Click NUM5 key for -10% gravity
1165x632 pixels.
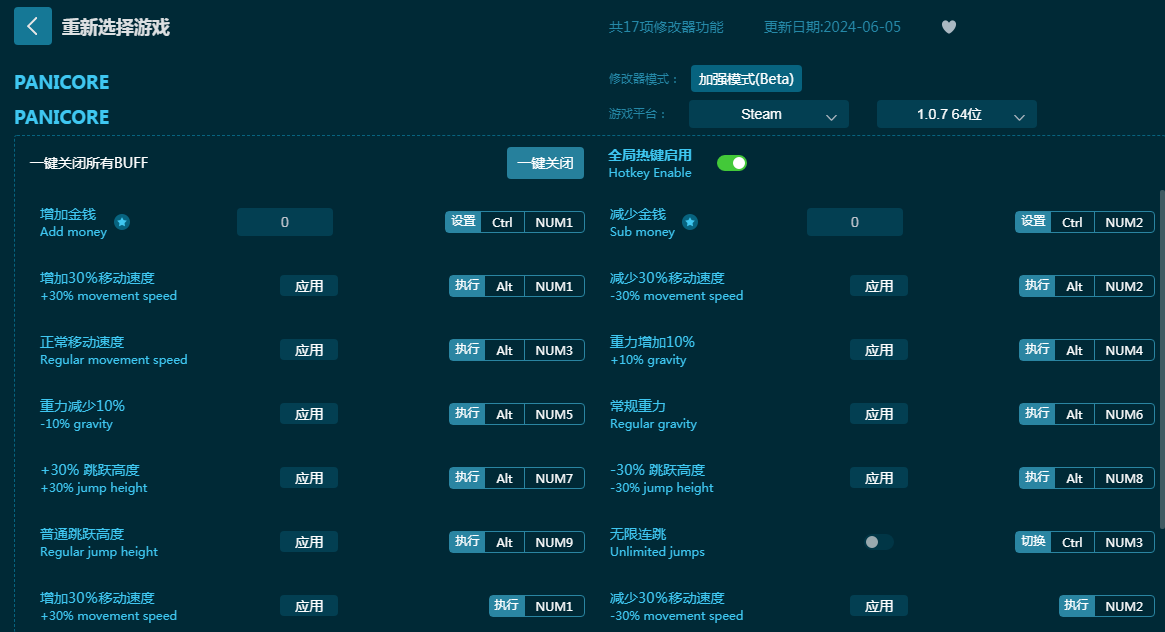[x=554, y=414]
